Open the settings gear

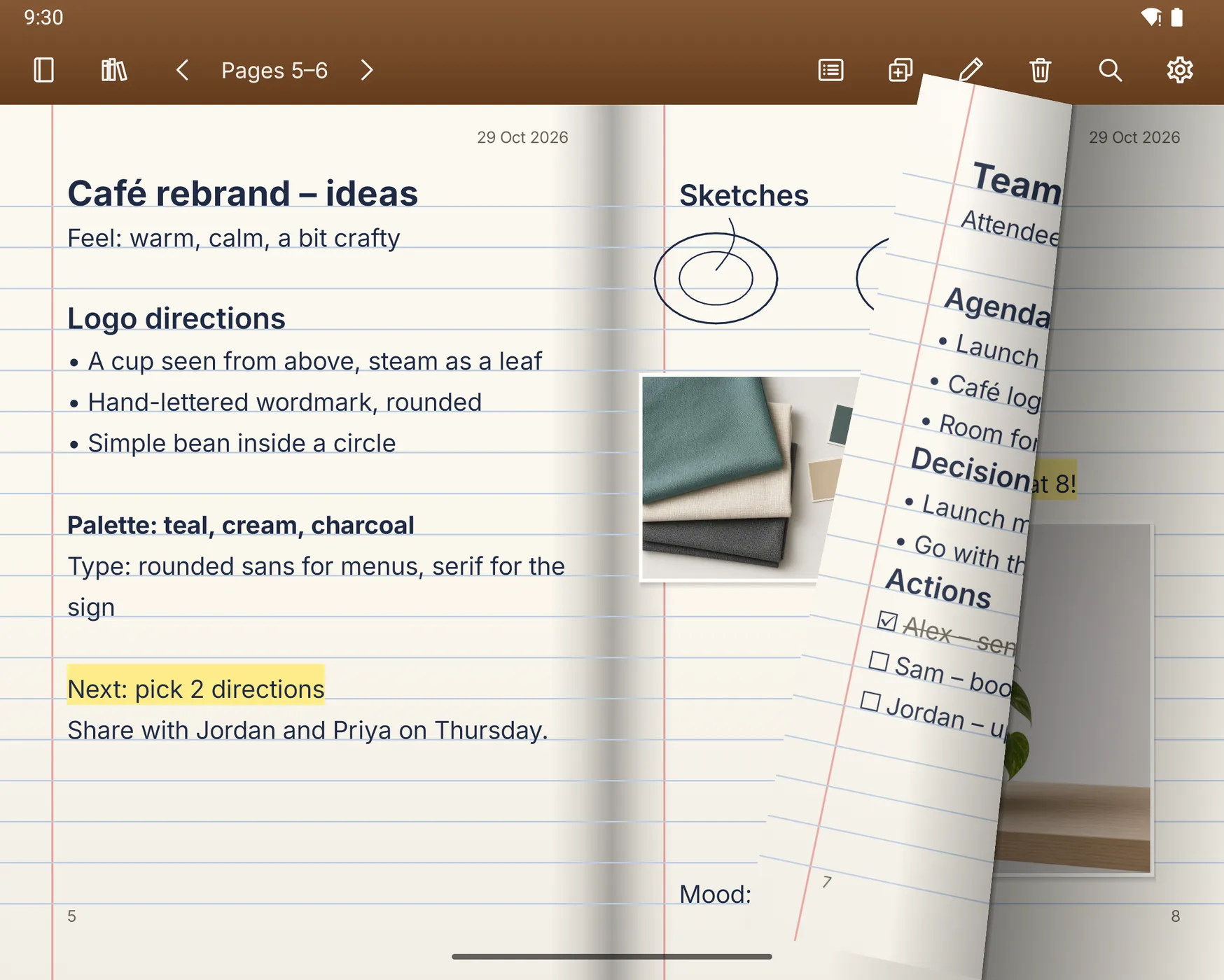point(1180,70)
